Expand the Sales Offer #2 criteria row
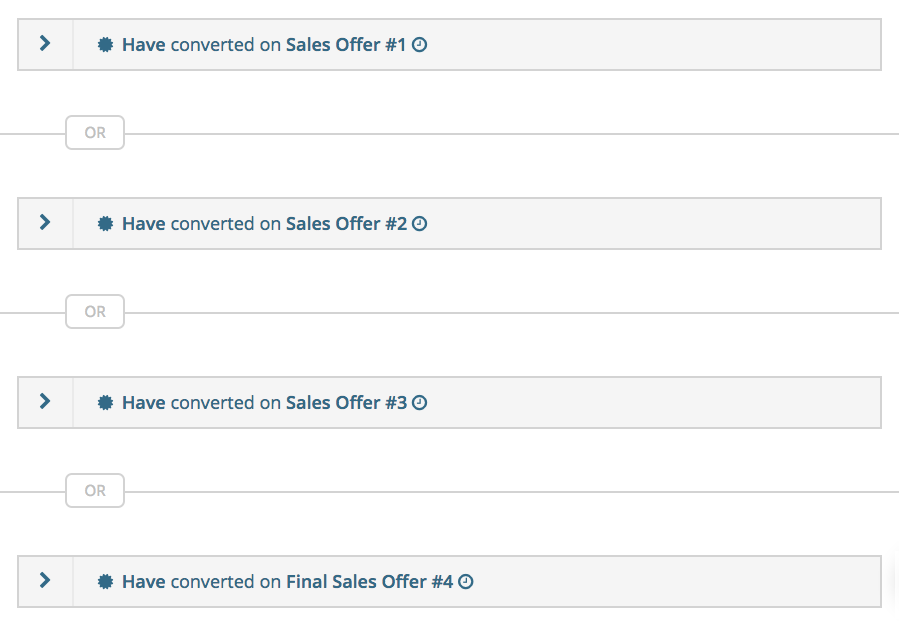The height and width of the screenshot is (627, 899). tap(45, 222)
